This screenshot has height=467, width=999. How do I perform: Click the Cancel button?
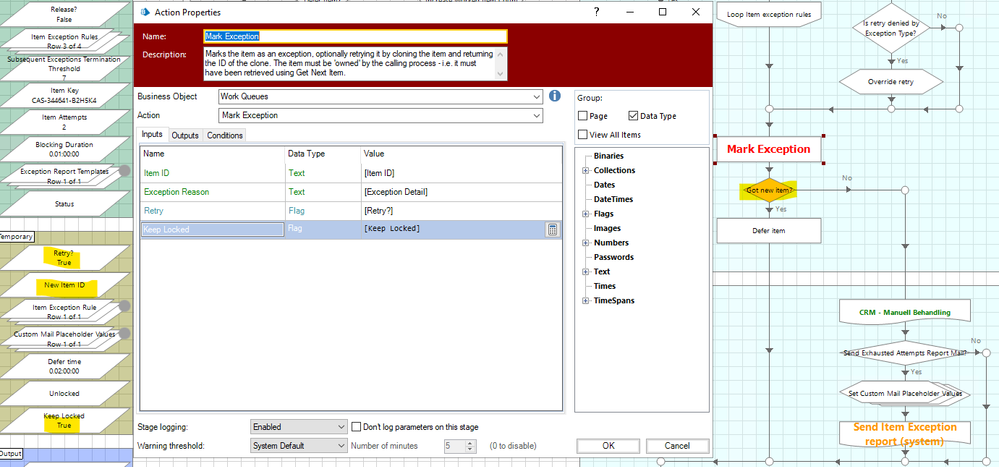coord(677,446)
